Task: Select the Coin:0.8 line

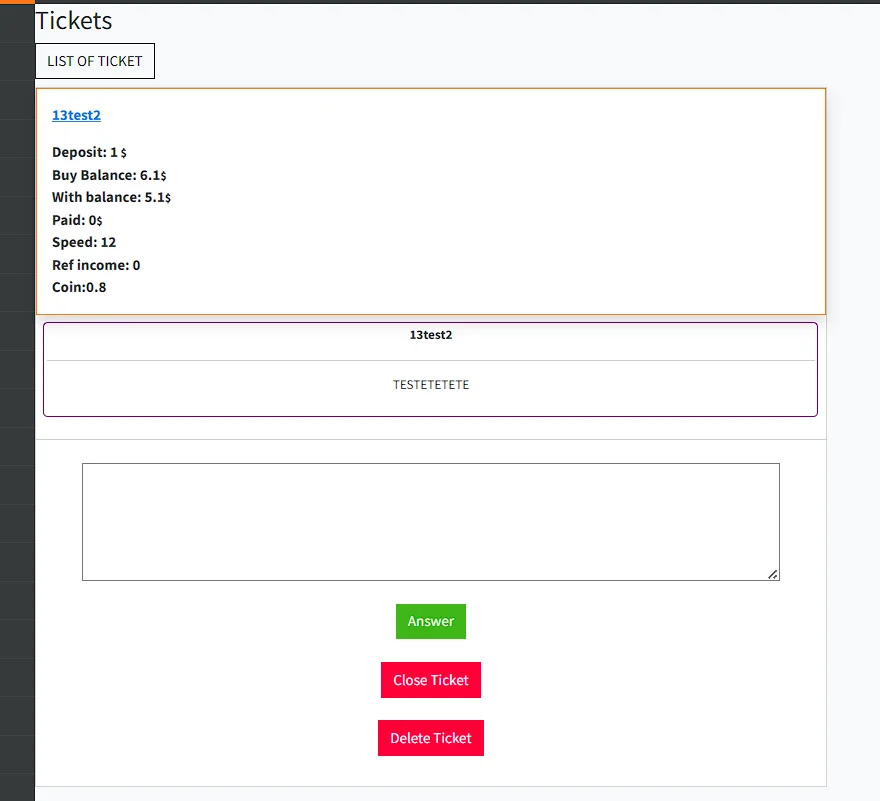Action: pyautogui.click(x=79, y=287)
